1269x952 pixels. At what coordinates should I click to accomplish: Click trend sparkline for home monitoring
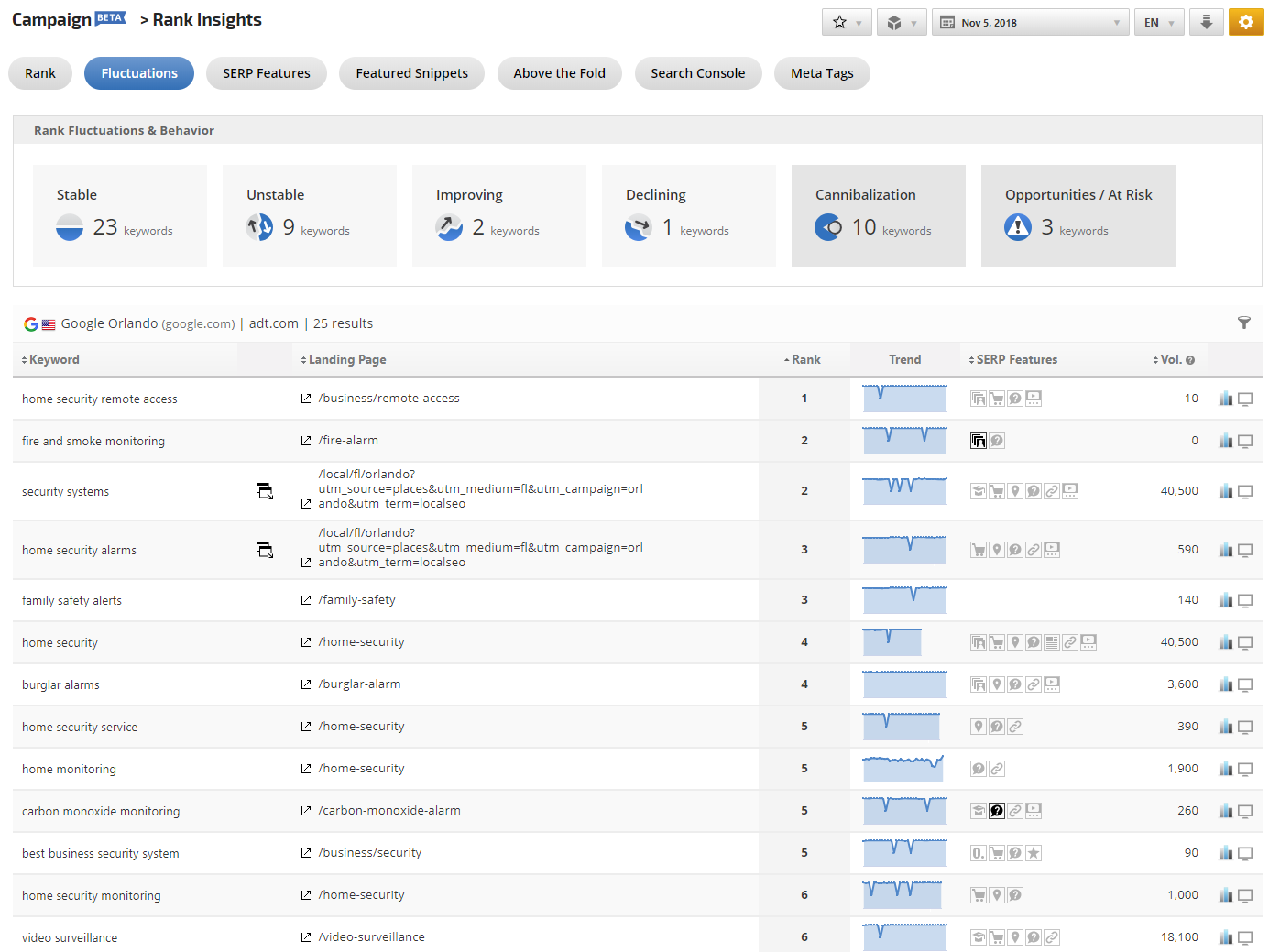point(903,769)
